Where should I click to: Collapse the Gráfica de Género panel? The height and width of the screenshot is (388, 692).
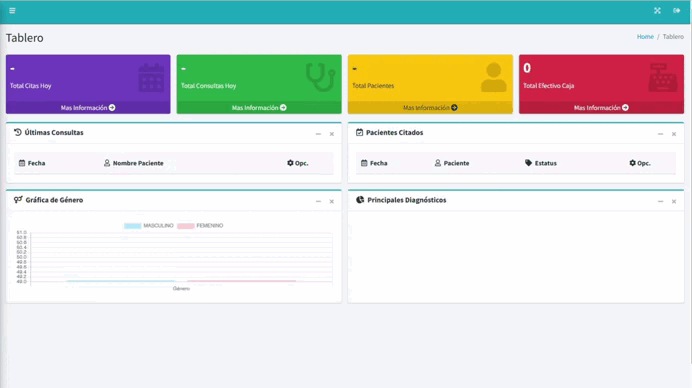318,201
